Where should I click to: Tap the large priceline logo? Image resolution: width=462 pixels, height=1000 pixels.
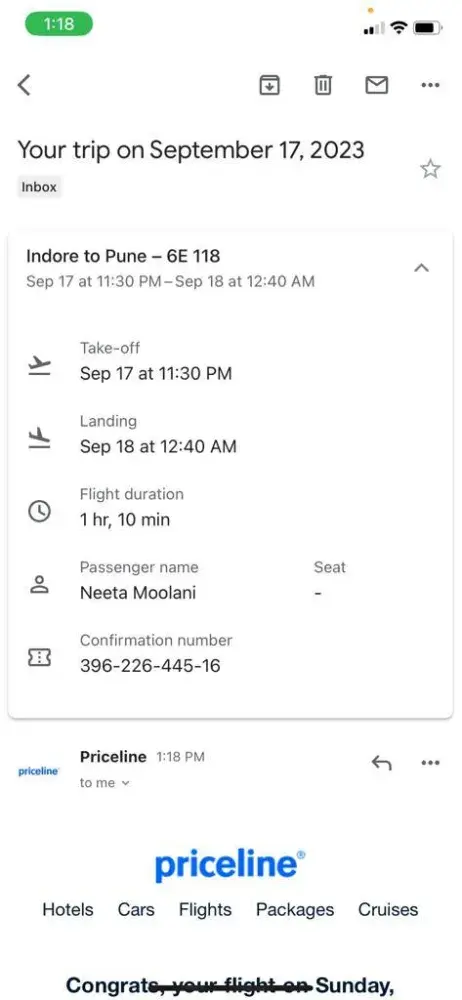(x=230, y=865)
